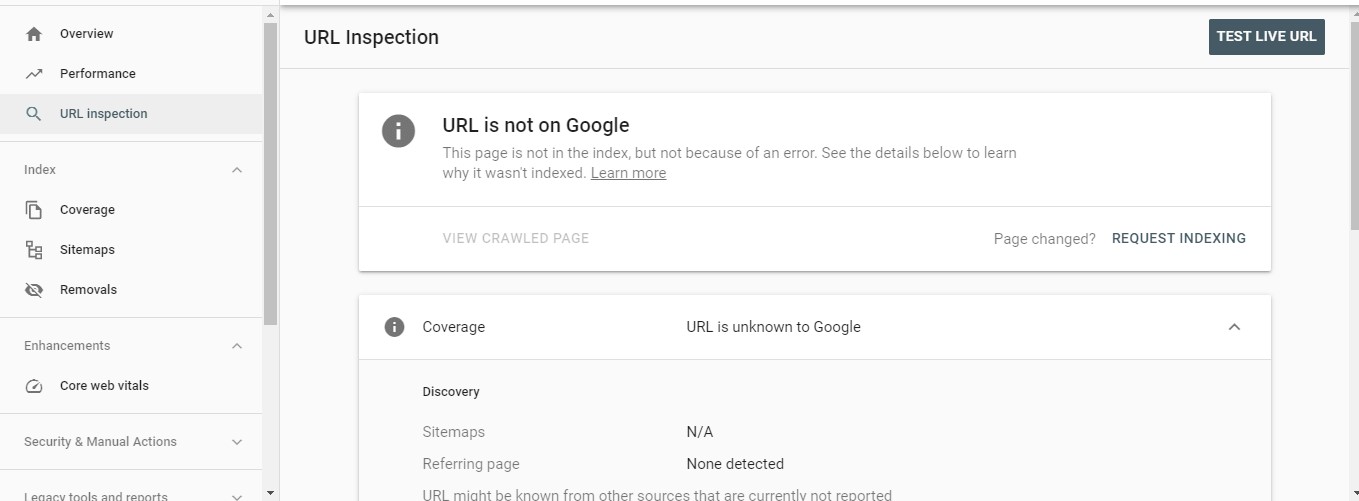
Task: Click the TEST LIVE URL button
Action: click(1266, 37)
